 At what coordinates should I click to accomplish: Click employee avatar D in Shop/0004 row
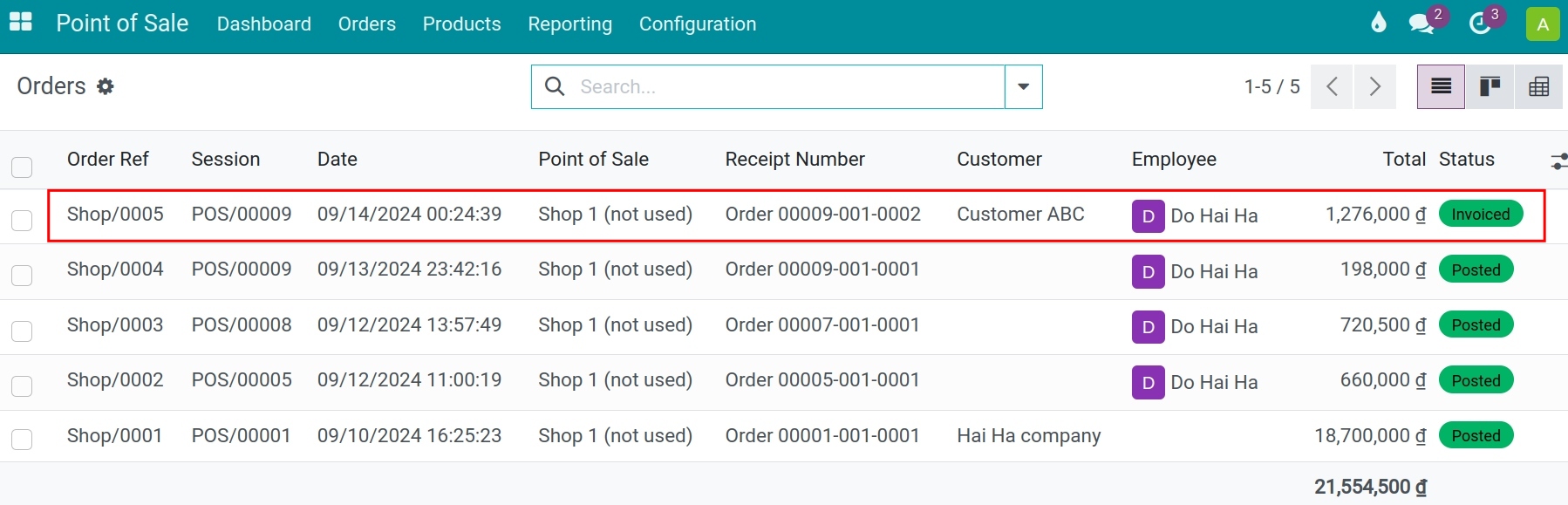[x=1148, y=272]
